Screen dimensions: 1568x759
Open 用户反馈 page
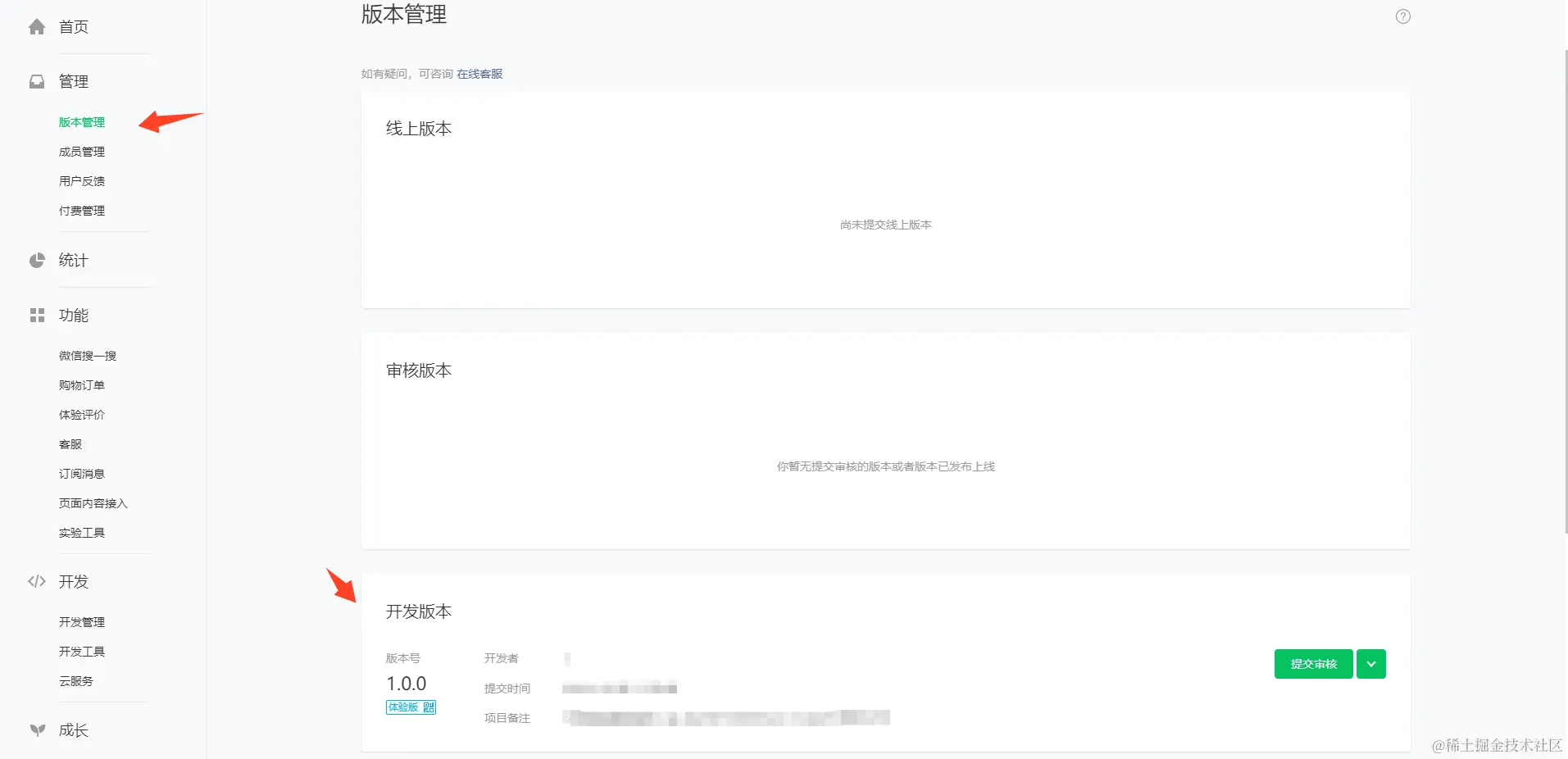click(82, 181)
